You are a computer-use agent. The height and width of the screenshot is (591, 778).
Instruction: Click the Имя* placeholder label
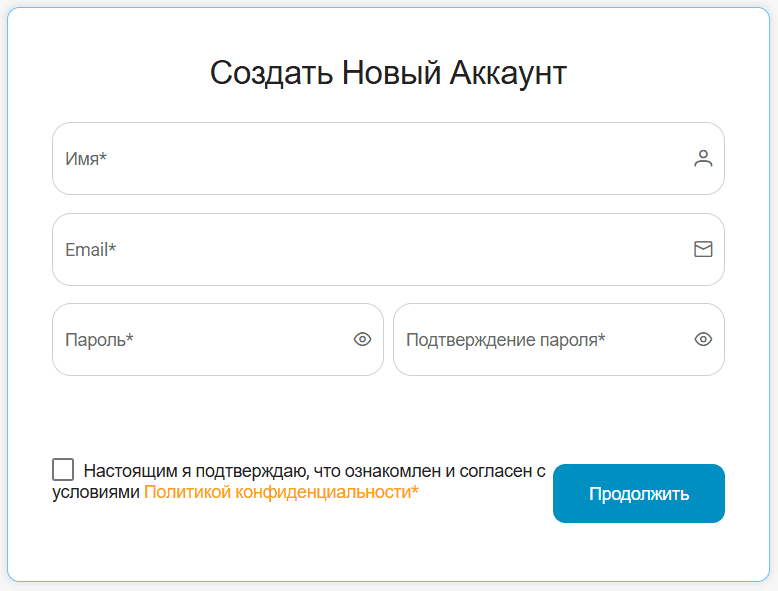click(86, 158)
